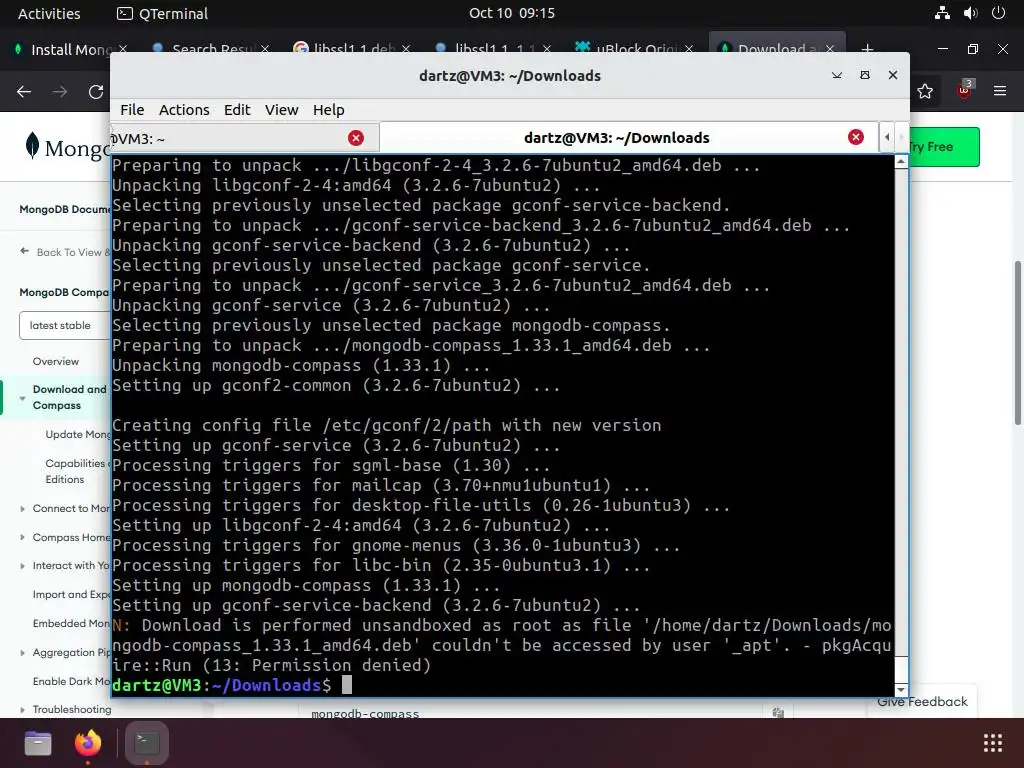Viewport: 1024px width, 768px height.
Task: Collapse the Download and Compass section
Action: point(22,398)
